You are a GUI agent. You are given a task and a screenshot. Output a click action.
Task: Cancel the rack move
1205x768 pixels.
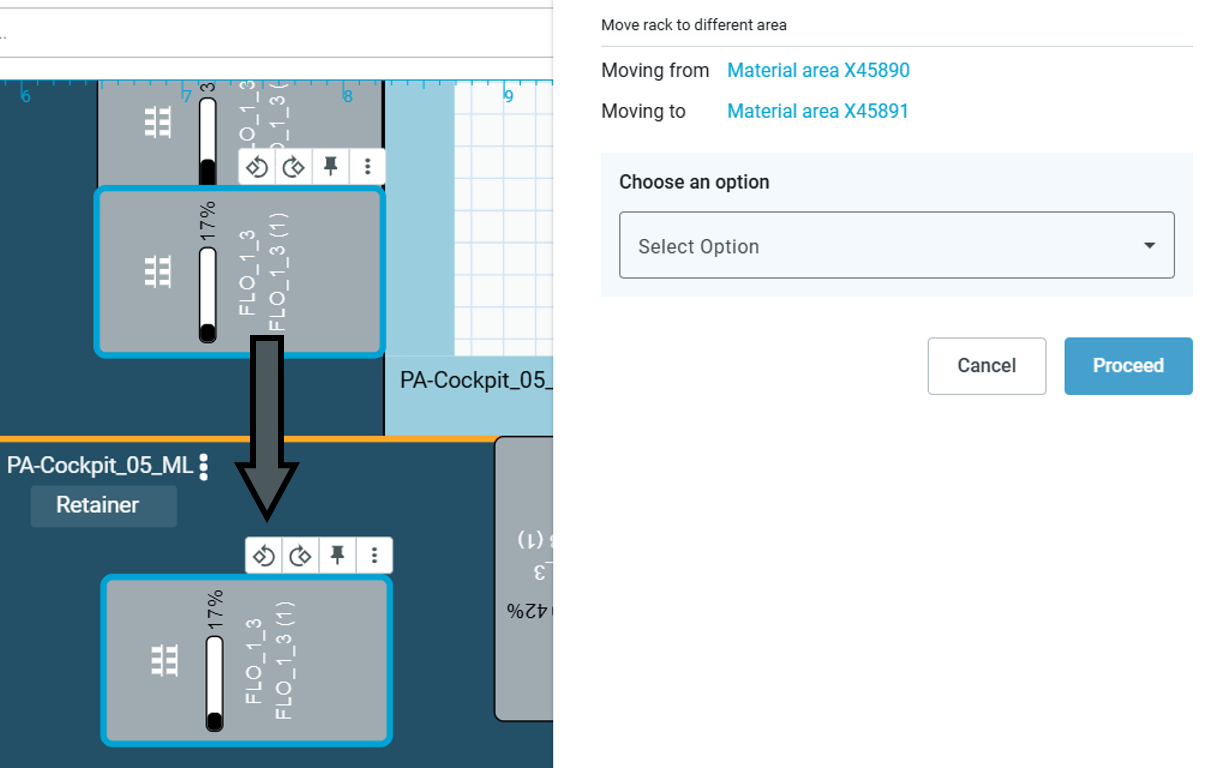click(986, 366)
